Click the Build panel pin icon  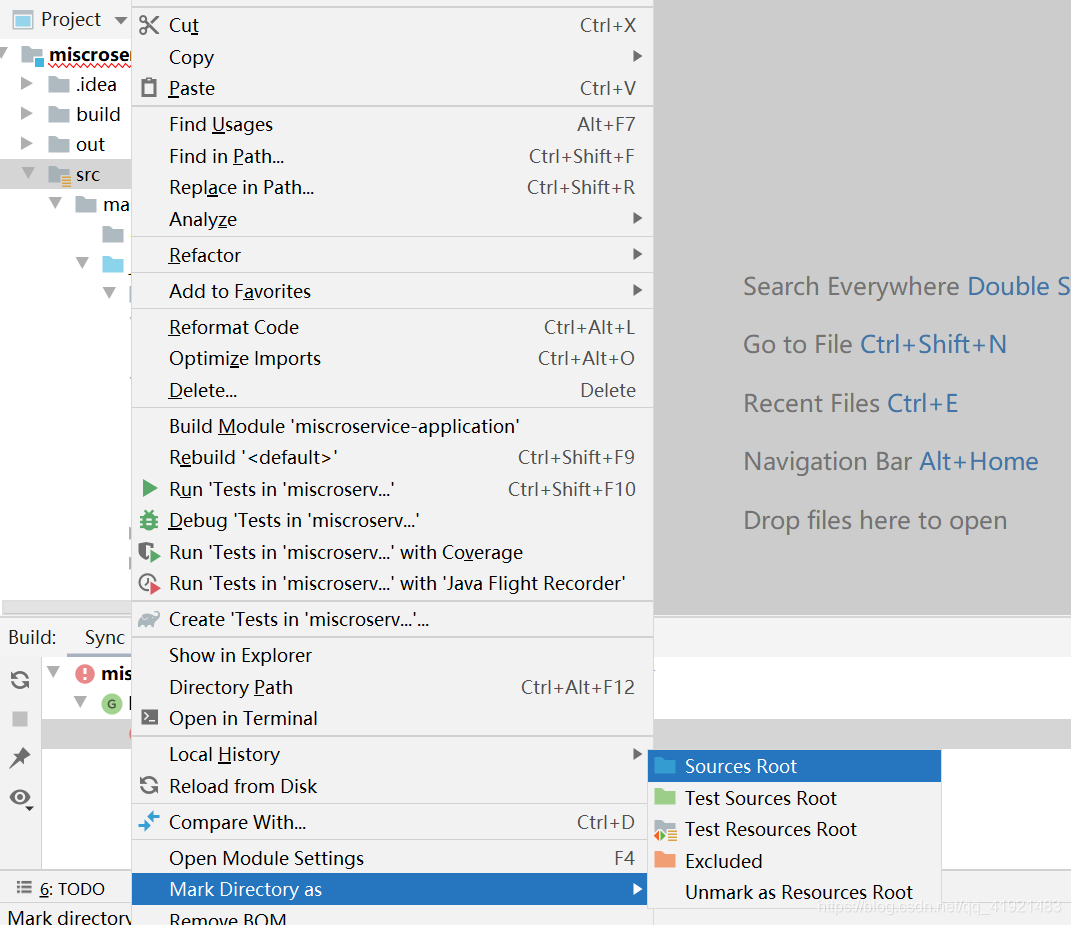click(x=20, y=757)
